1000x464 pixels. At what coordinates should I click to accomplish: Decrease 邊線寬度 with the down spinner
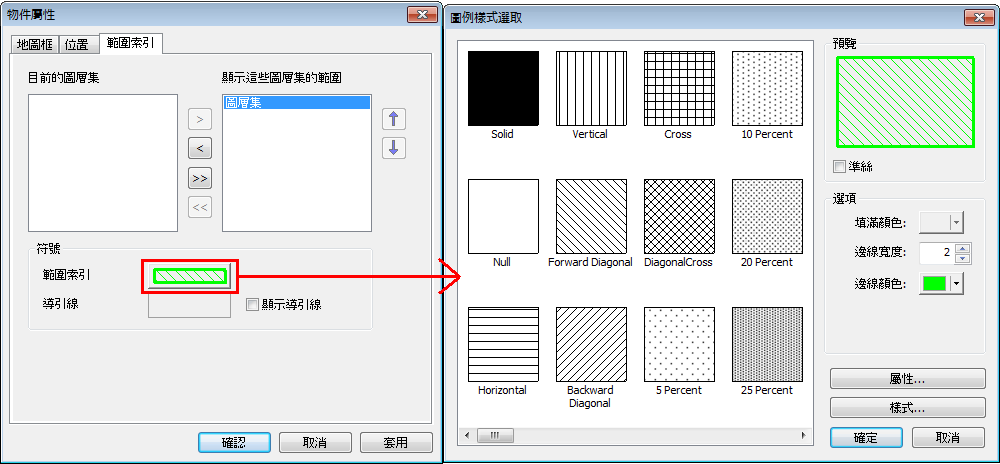click(x=964, y=259)
